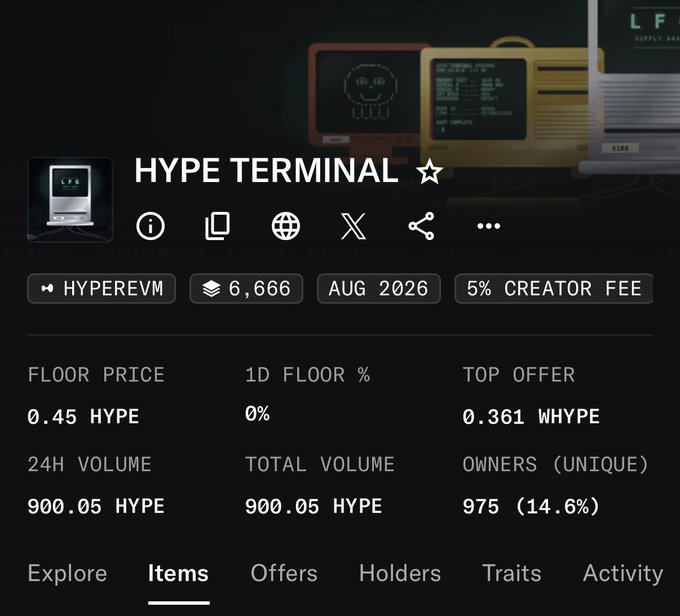Screen dimensions: 680x616
Task: Click the AUG 2026 date badge
Action: click(379, 288)
